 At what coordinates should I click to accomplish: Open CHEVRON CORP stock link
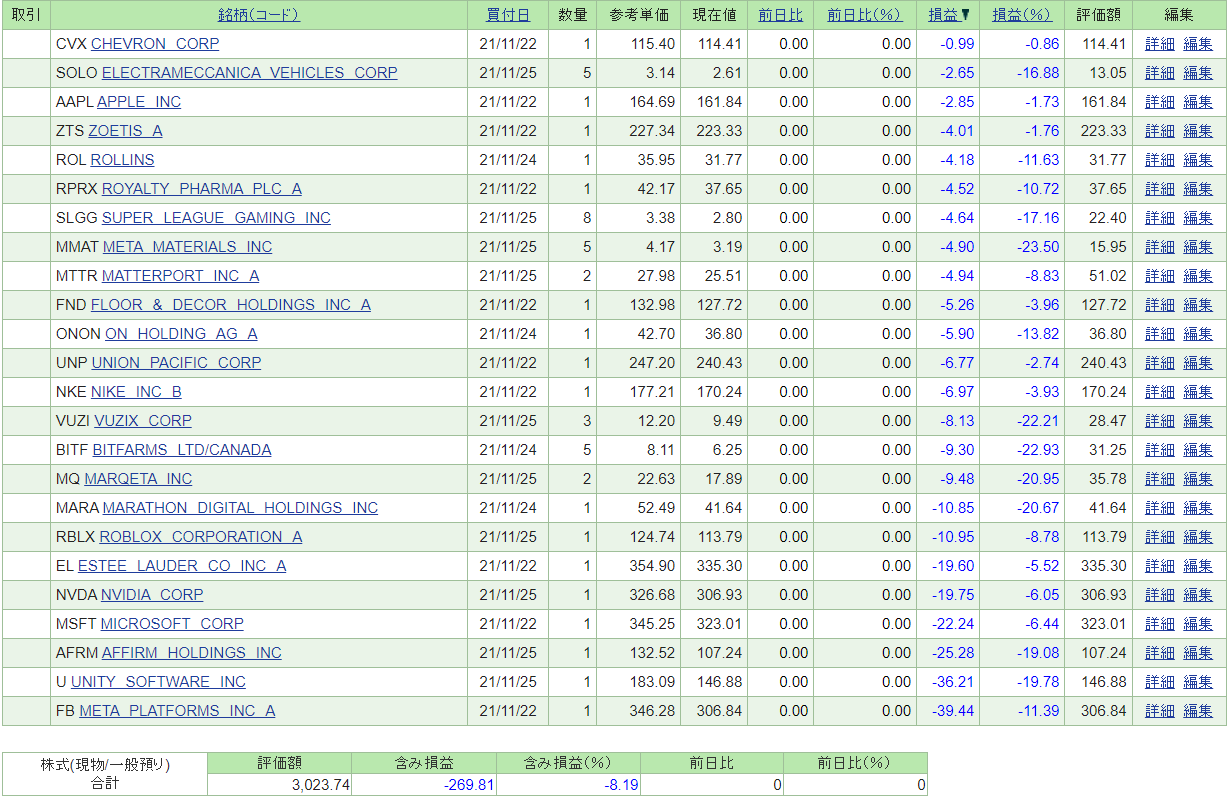[155, 44]
